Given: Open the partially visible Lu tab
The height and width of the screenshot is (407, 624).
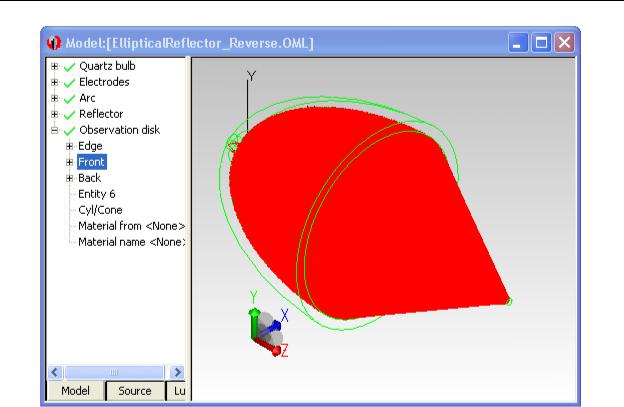Looking at the screenshot, I should click(176, 391).
